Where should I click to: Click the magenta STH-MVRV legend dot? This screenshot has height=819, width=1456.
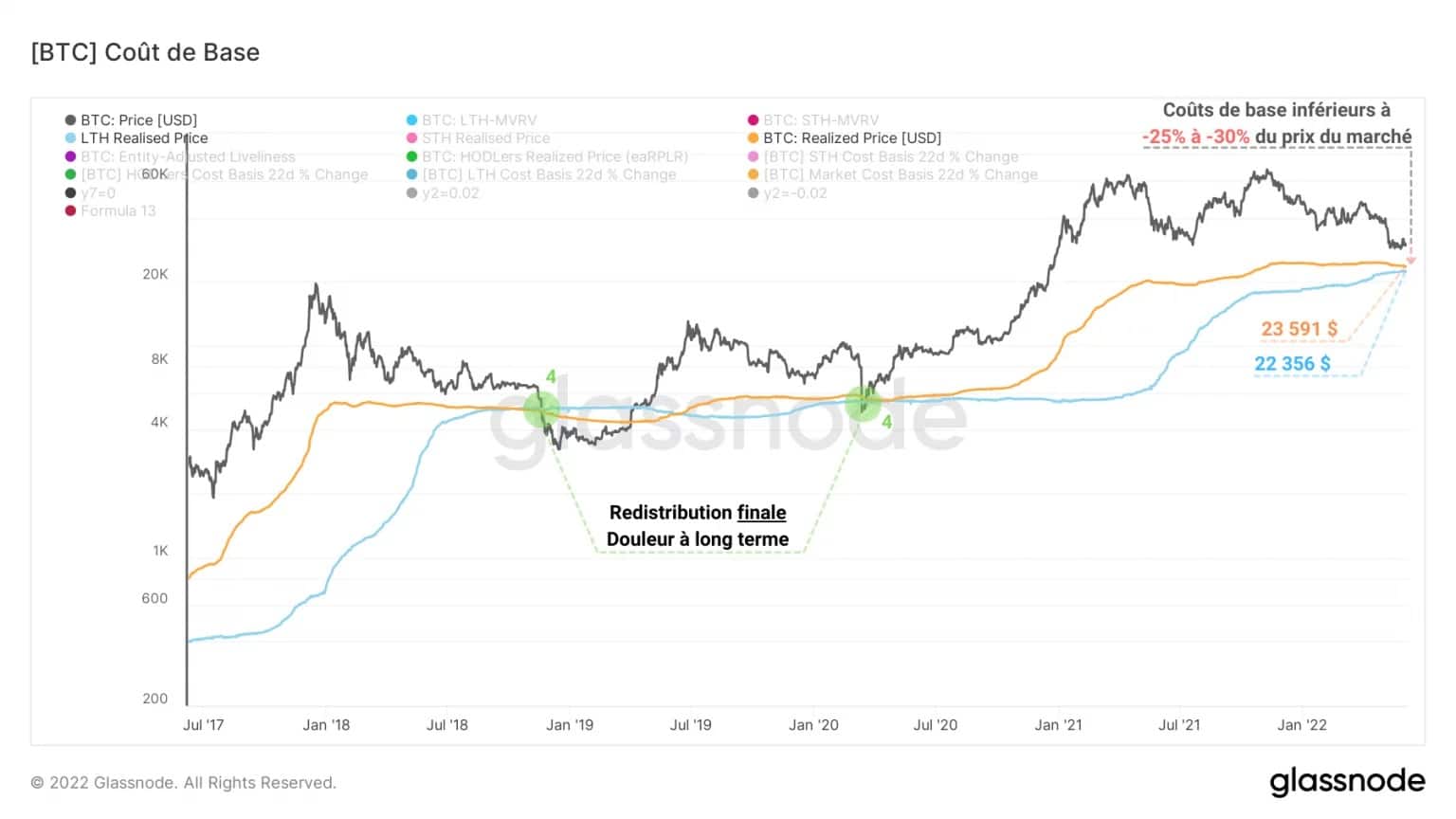click(753, 120)
